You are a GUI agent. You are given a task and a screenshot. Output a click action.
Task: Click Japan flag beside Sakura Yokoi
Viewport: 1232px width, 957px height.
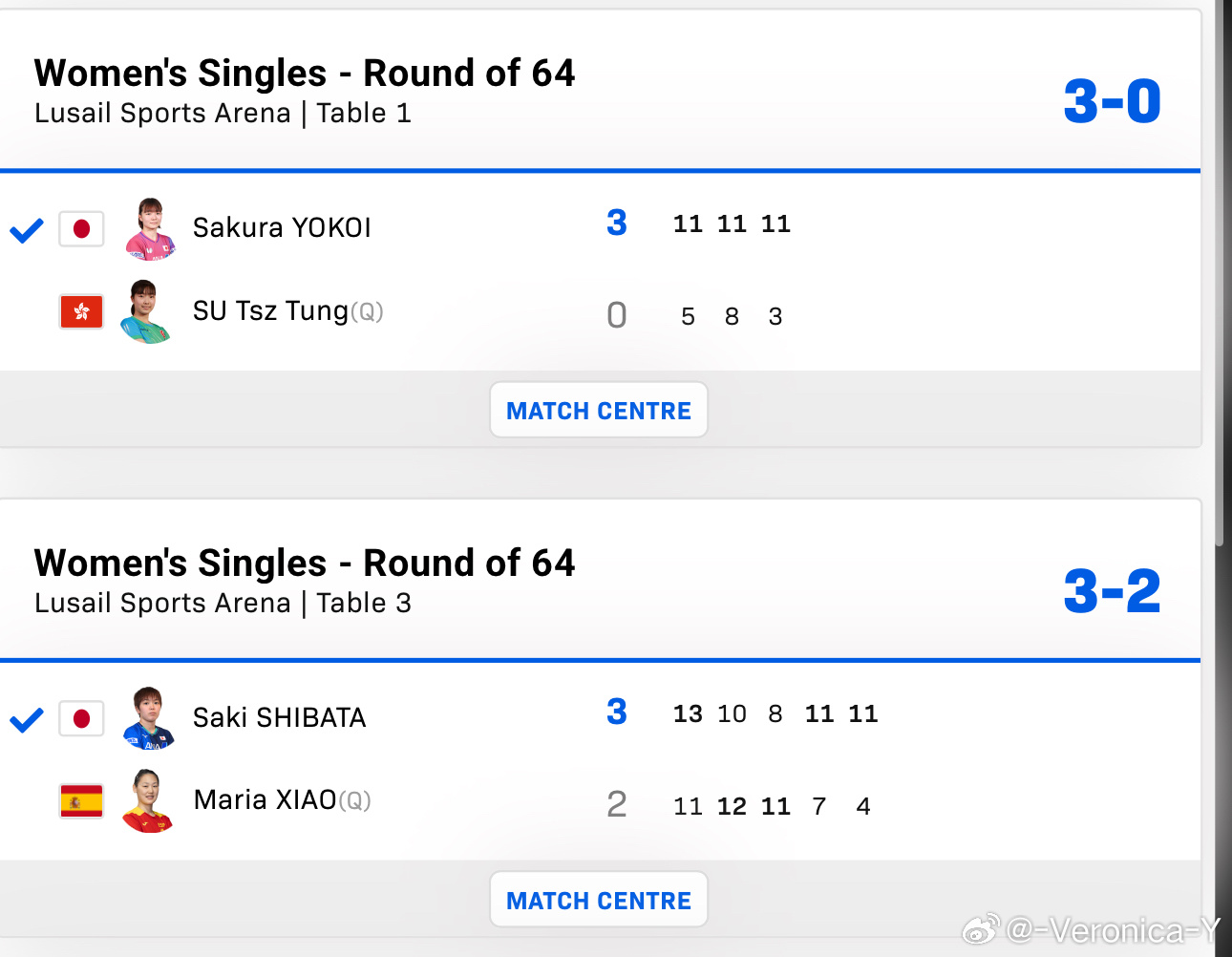coord(81,229)
